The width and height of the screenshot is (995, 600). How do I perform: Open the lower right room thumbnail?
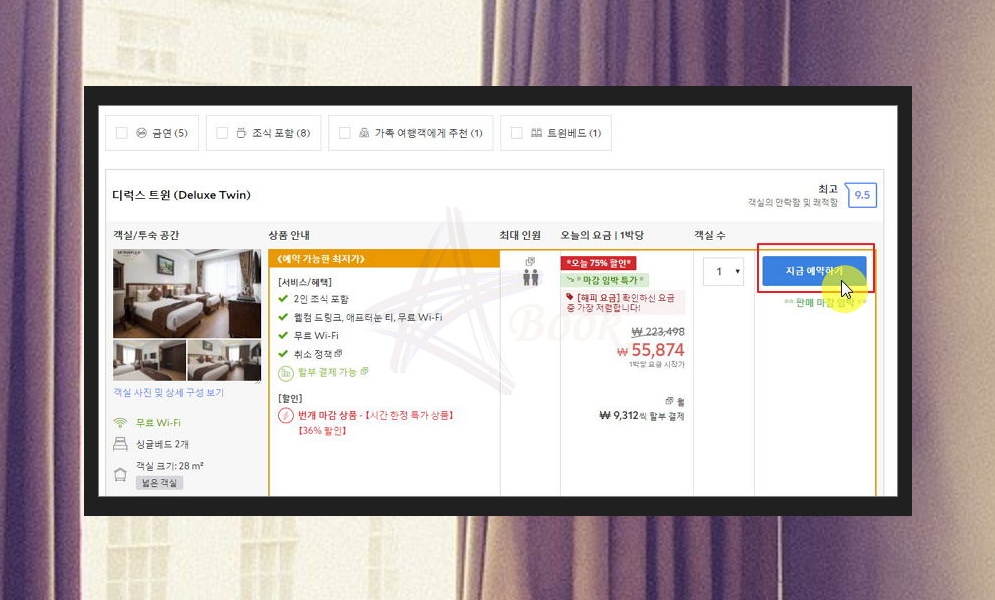[x=224, y=360]
